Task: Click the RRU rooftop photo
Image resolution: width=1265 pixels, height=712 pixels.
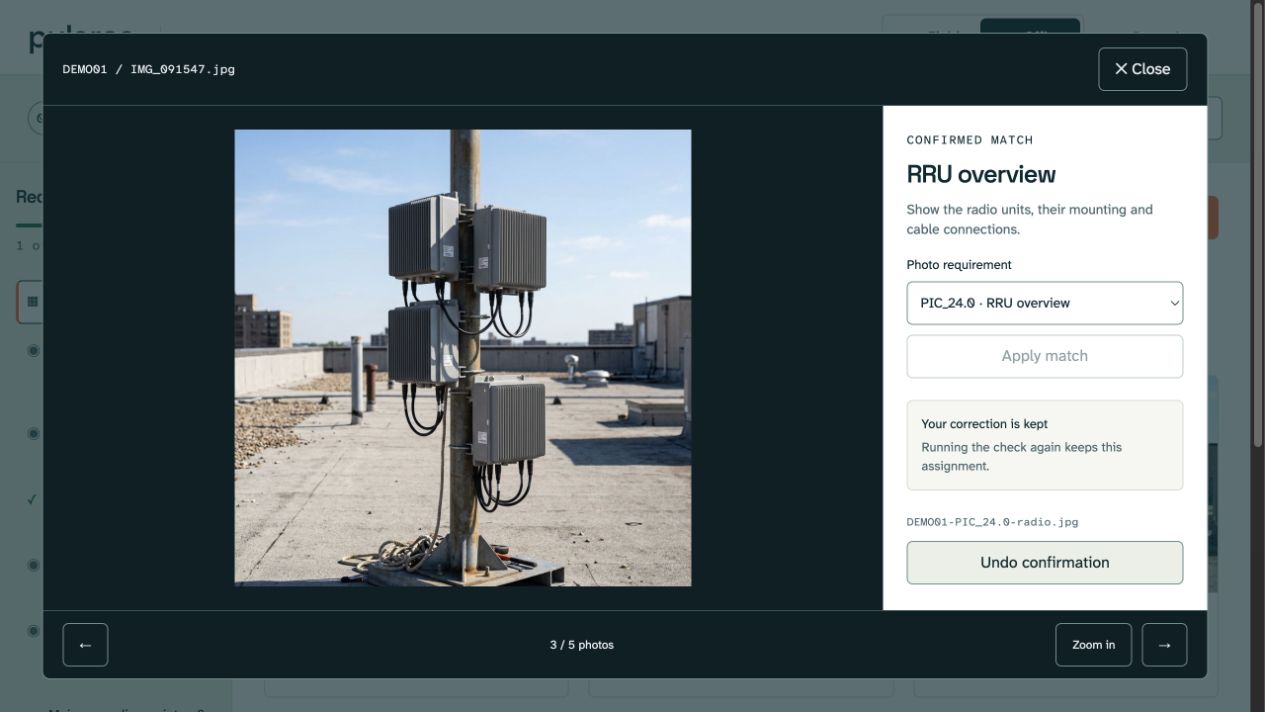Action: pos(463,358)
